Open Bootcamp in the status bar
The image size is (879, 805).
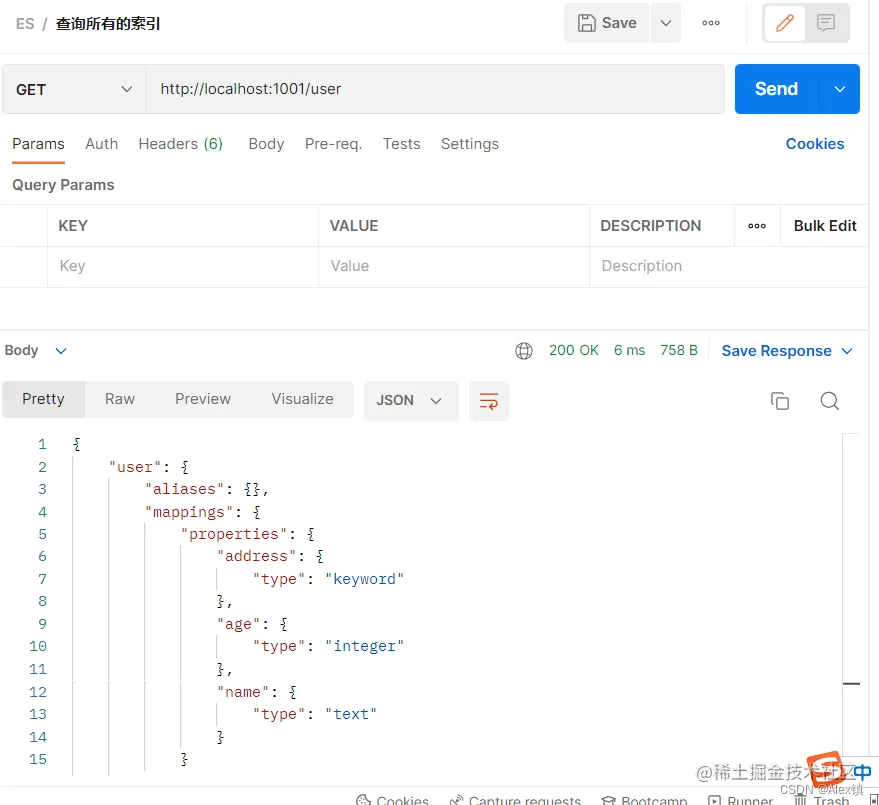pos(644,799)
